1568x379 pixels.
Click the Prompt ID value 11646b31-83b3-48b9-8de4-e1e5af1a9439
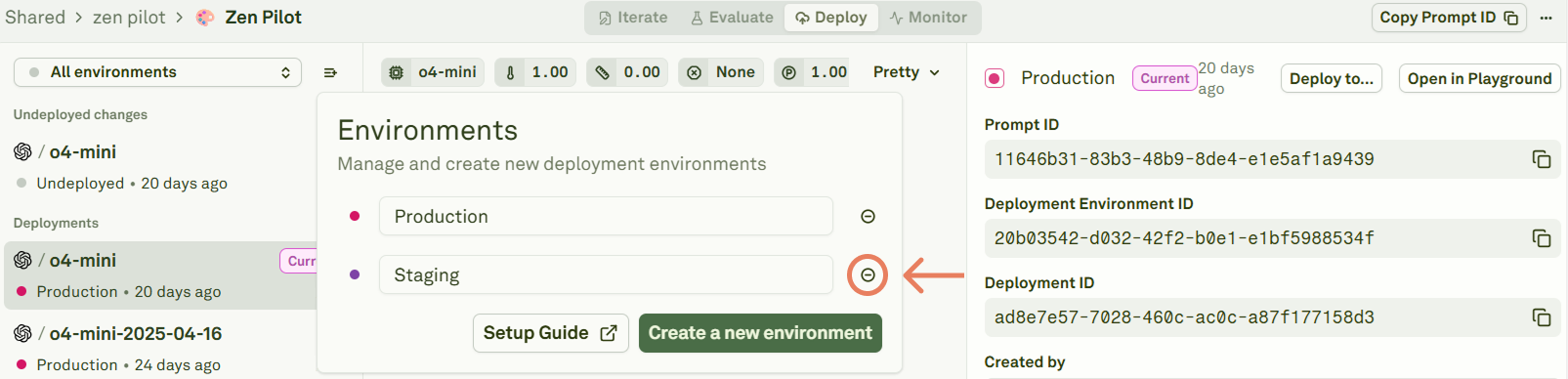click(x=1184, y=159)
